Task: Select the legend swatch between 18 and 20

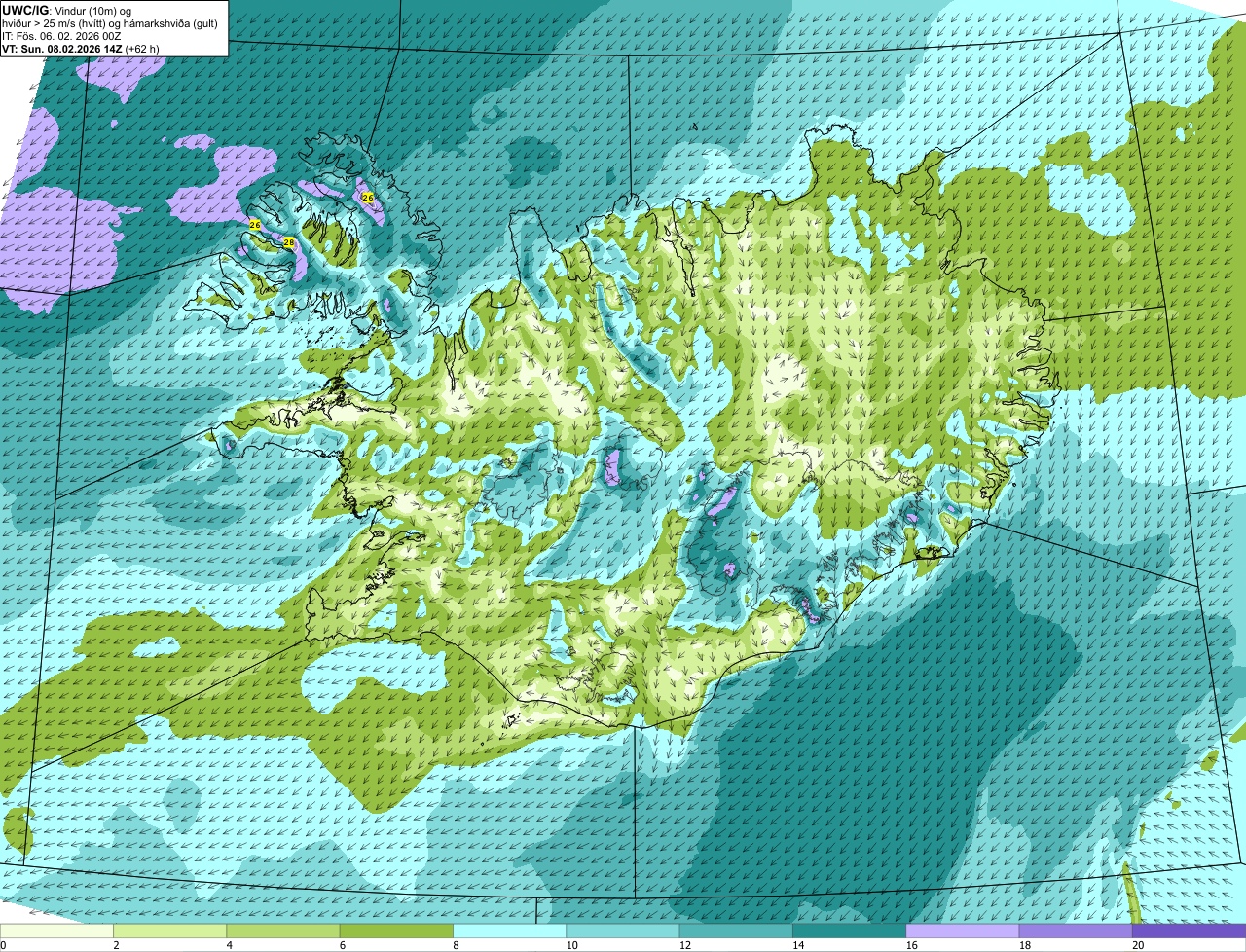Action: [1076, 932]
